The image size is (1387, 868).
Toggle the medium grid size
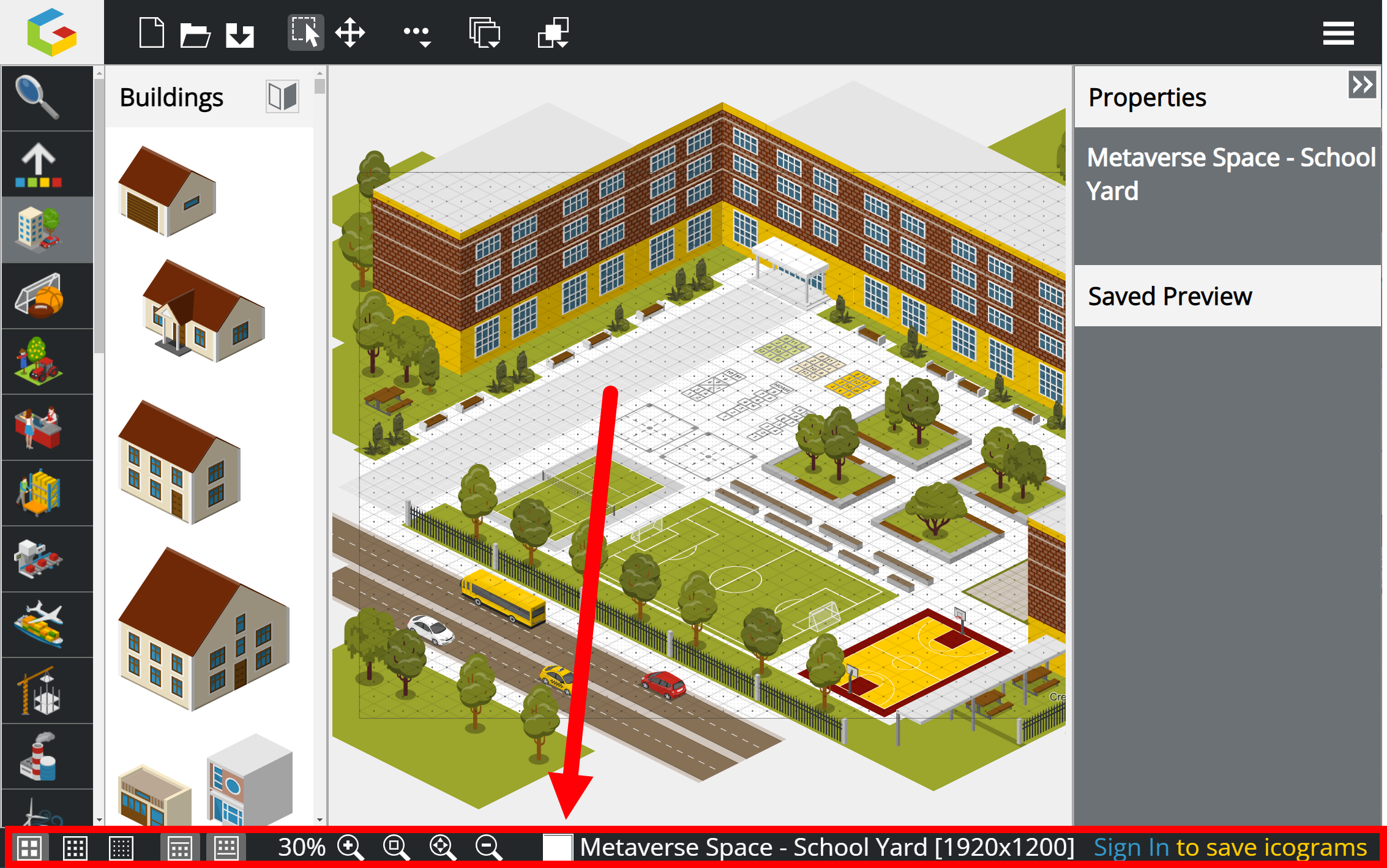pyautogui.click(x=75, y=848)
